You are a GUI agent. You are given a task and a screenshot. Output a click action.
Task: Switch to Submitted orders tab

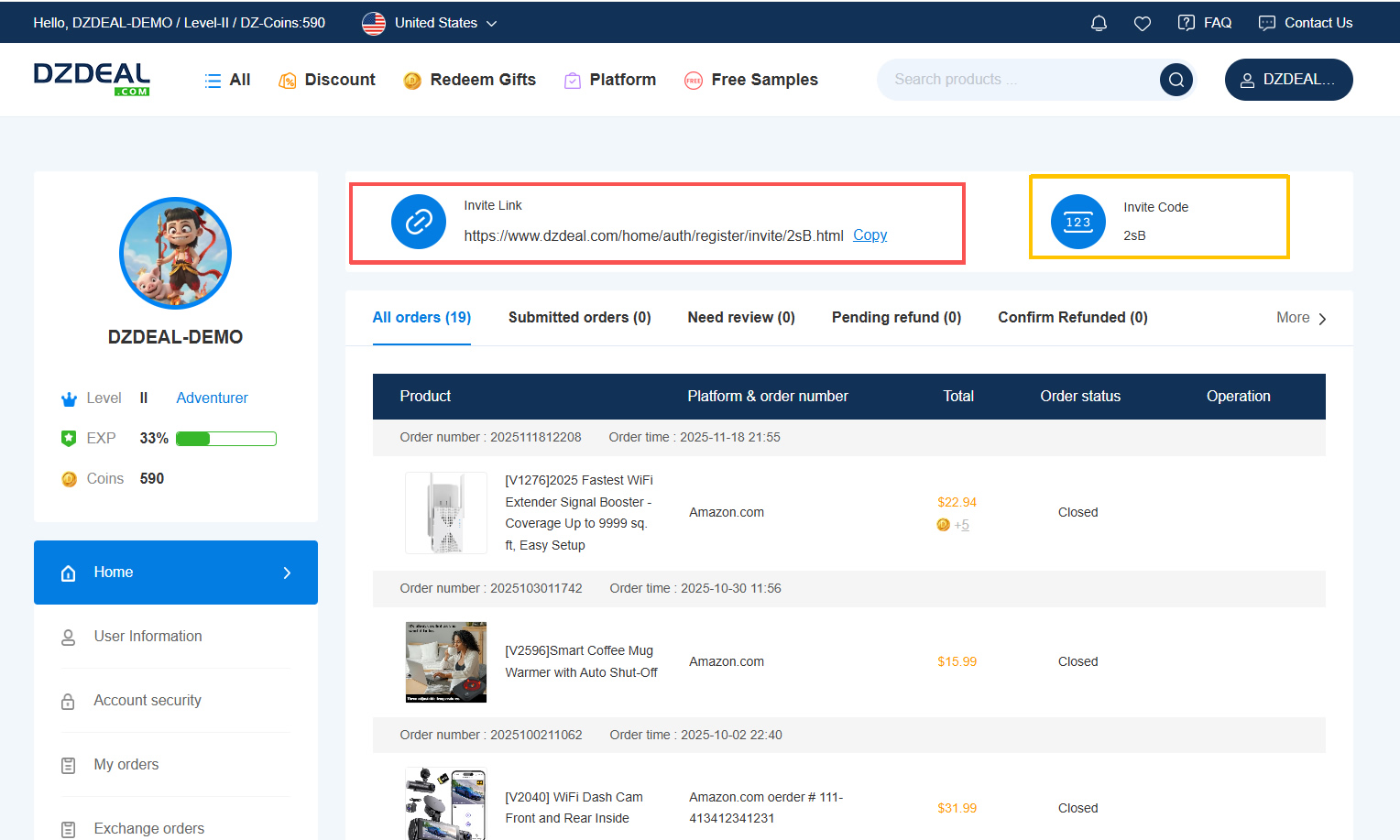(579, 317)
